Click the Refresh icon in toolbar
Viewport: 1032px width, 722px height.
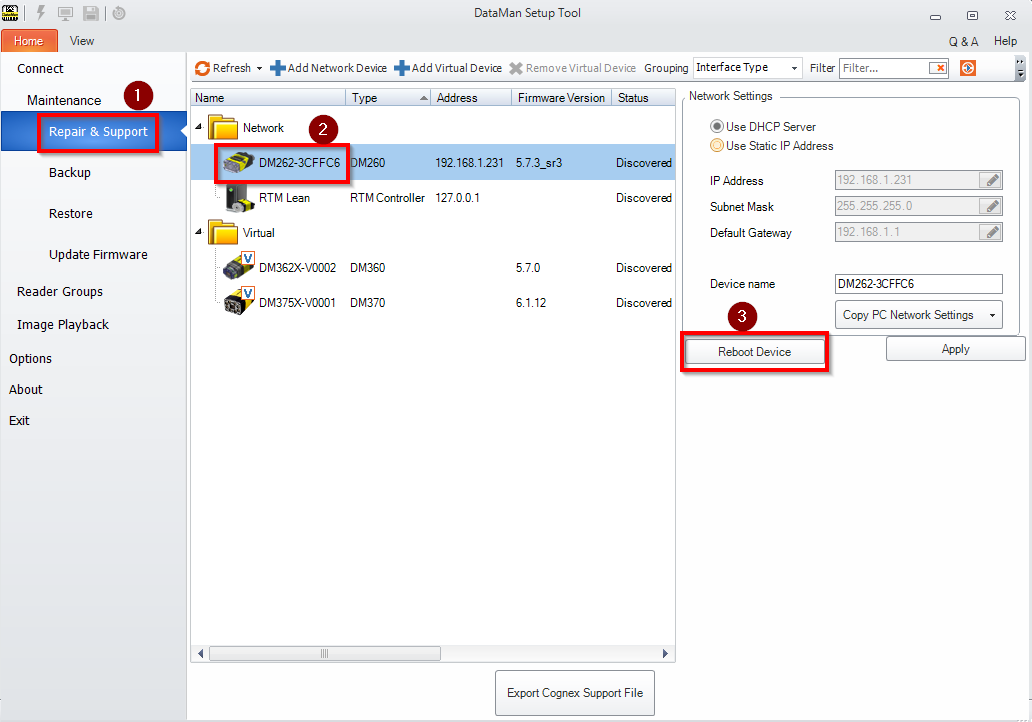click(x=203, y=68)
